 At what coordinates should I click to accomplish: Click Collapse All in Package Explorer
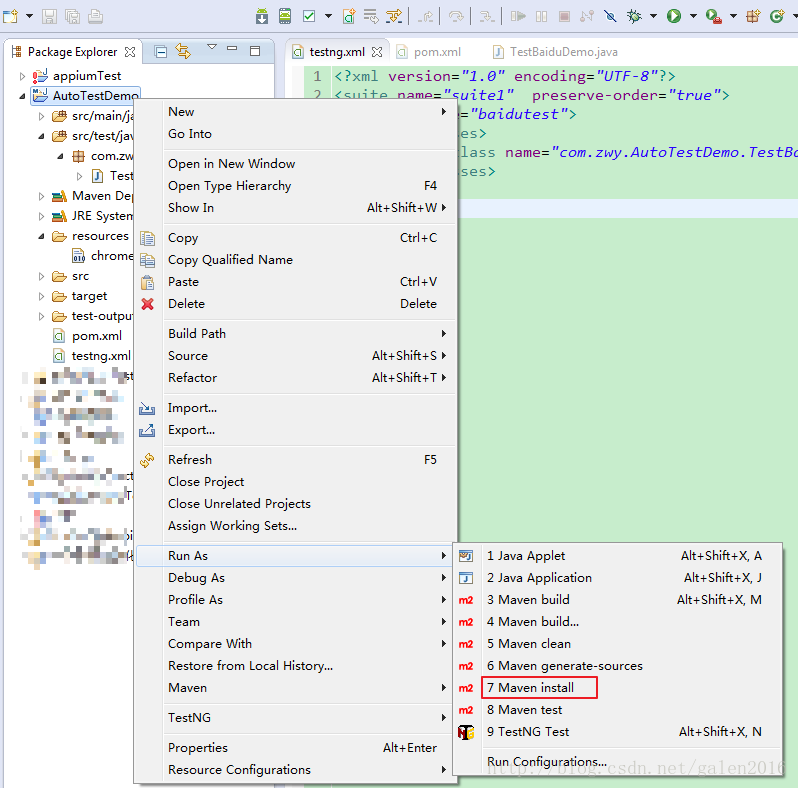click(x=161, y=52)
